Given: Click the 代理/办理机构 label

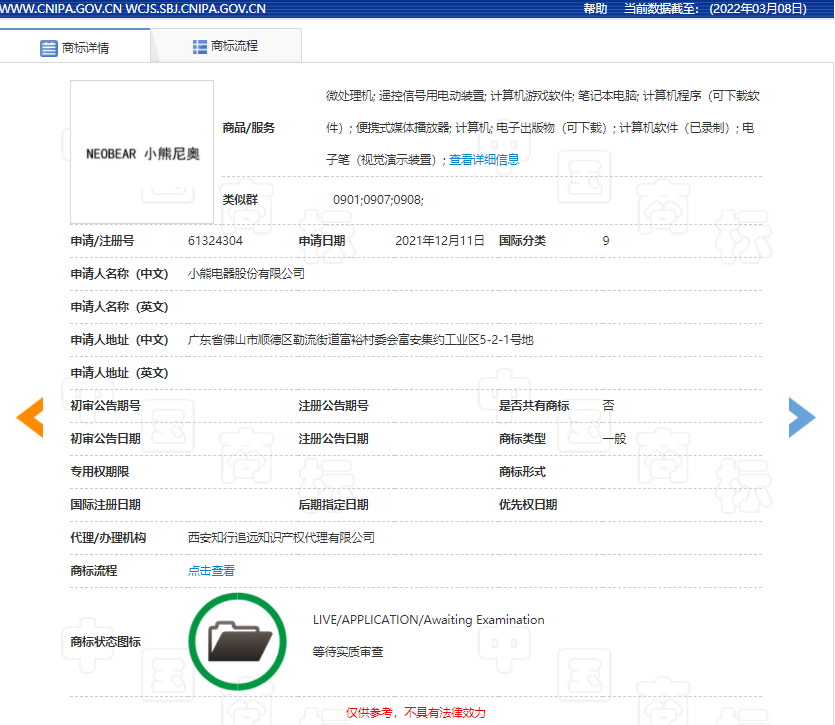Looking at the screenshot, I should click(x=108, y=537).
